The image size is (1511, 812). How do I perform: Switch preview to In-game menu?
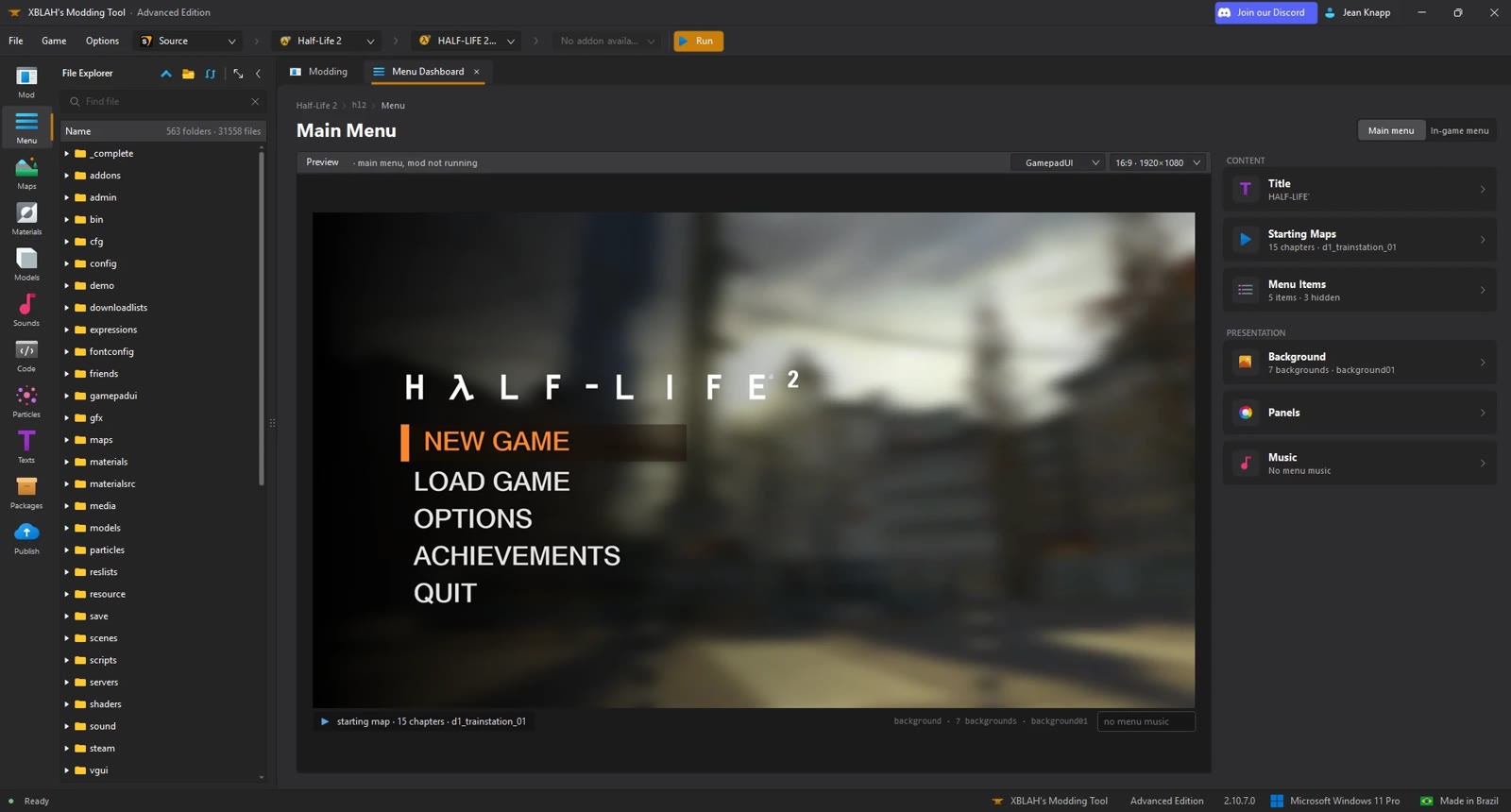(x=1459, y=130)
